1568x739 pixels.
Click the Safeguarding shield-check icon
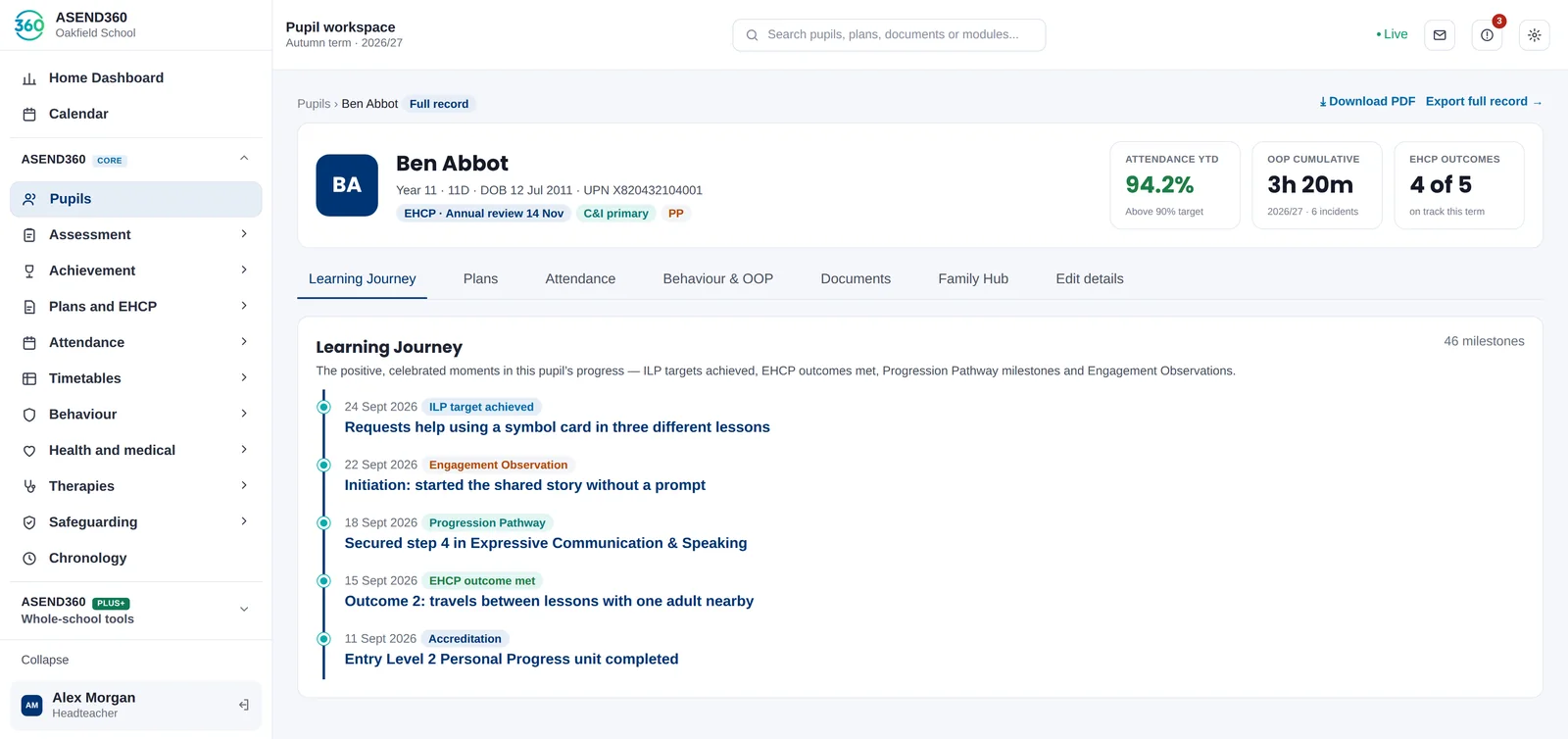click(x=29, y=522)
